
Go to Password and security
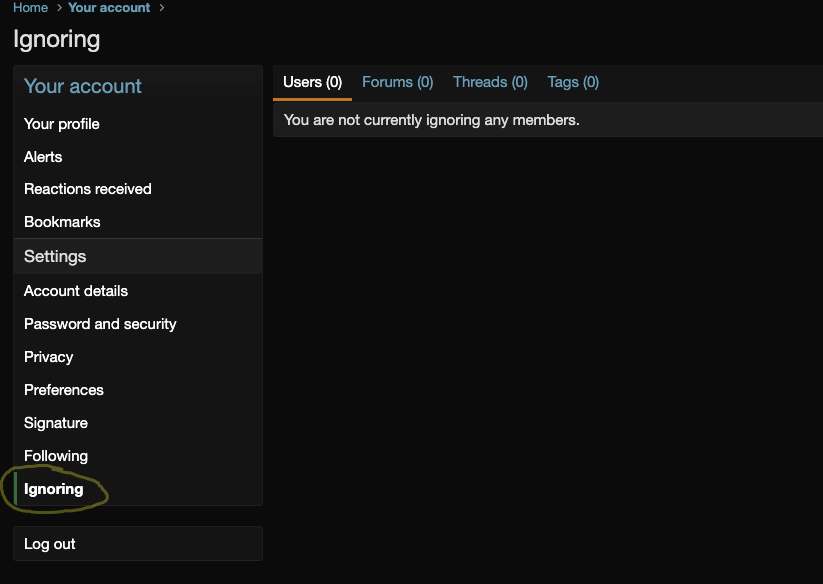(x=100, y=324)
